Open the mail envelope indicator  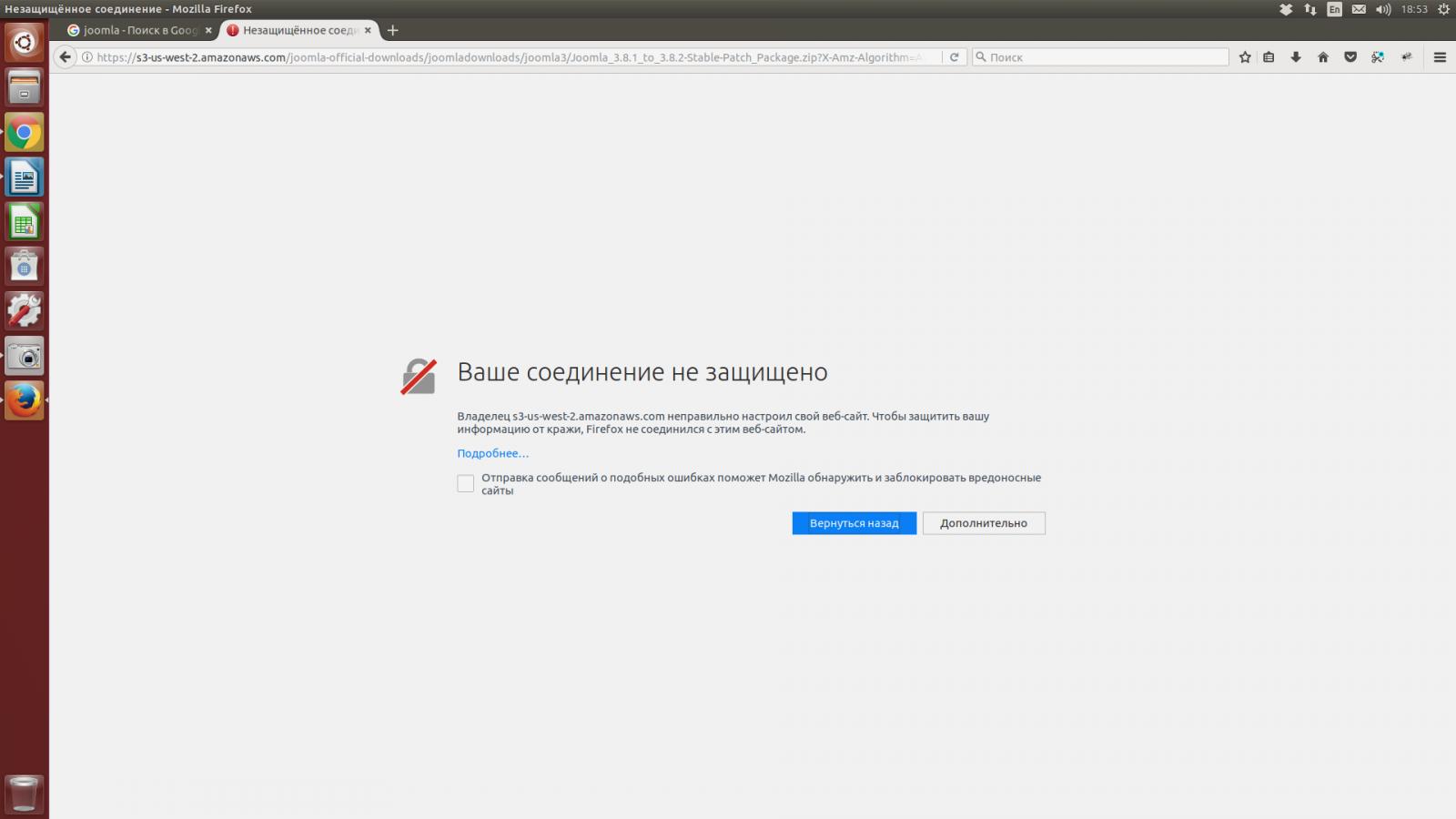(x=1359, y=9)
